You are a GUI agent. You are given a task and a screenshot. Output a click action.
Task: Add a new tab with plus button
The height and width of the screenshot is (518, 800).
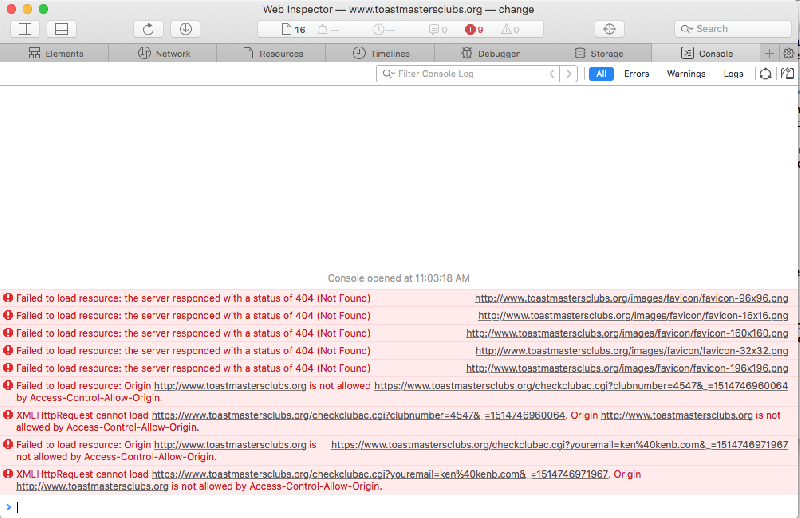[769, 53]
